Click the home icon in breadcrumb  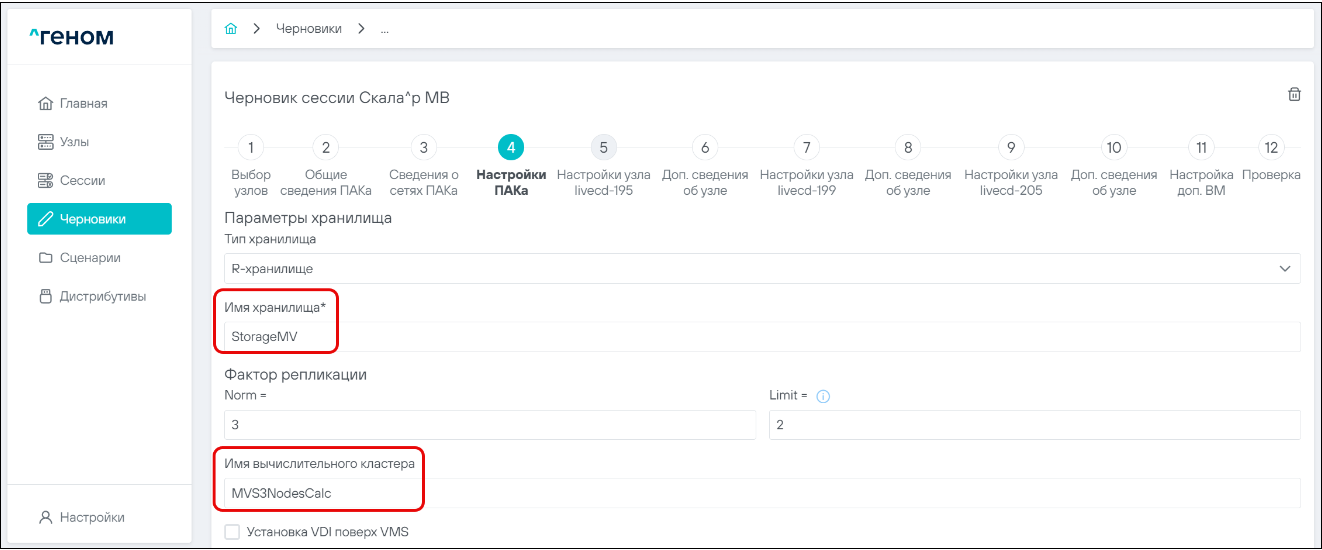coord(231,29)
